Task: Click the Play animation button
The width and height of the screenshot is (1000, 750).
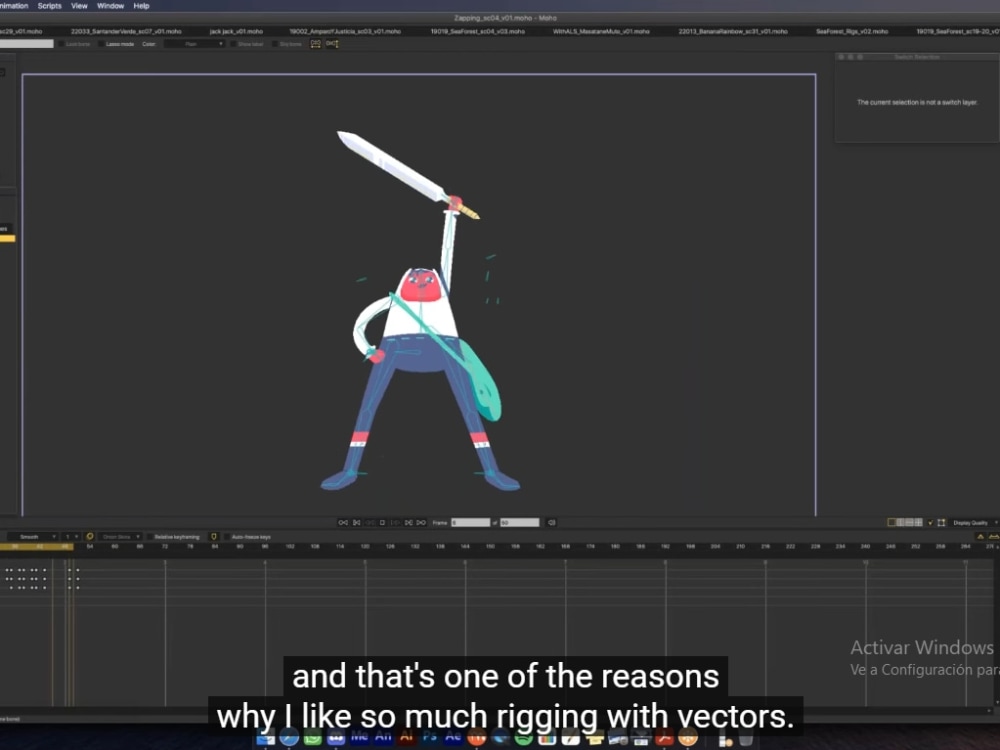Action: pyautogui.click(x=395, y=522)
